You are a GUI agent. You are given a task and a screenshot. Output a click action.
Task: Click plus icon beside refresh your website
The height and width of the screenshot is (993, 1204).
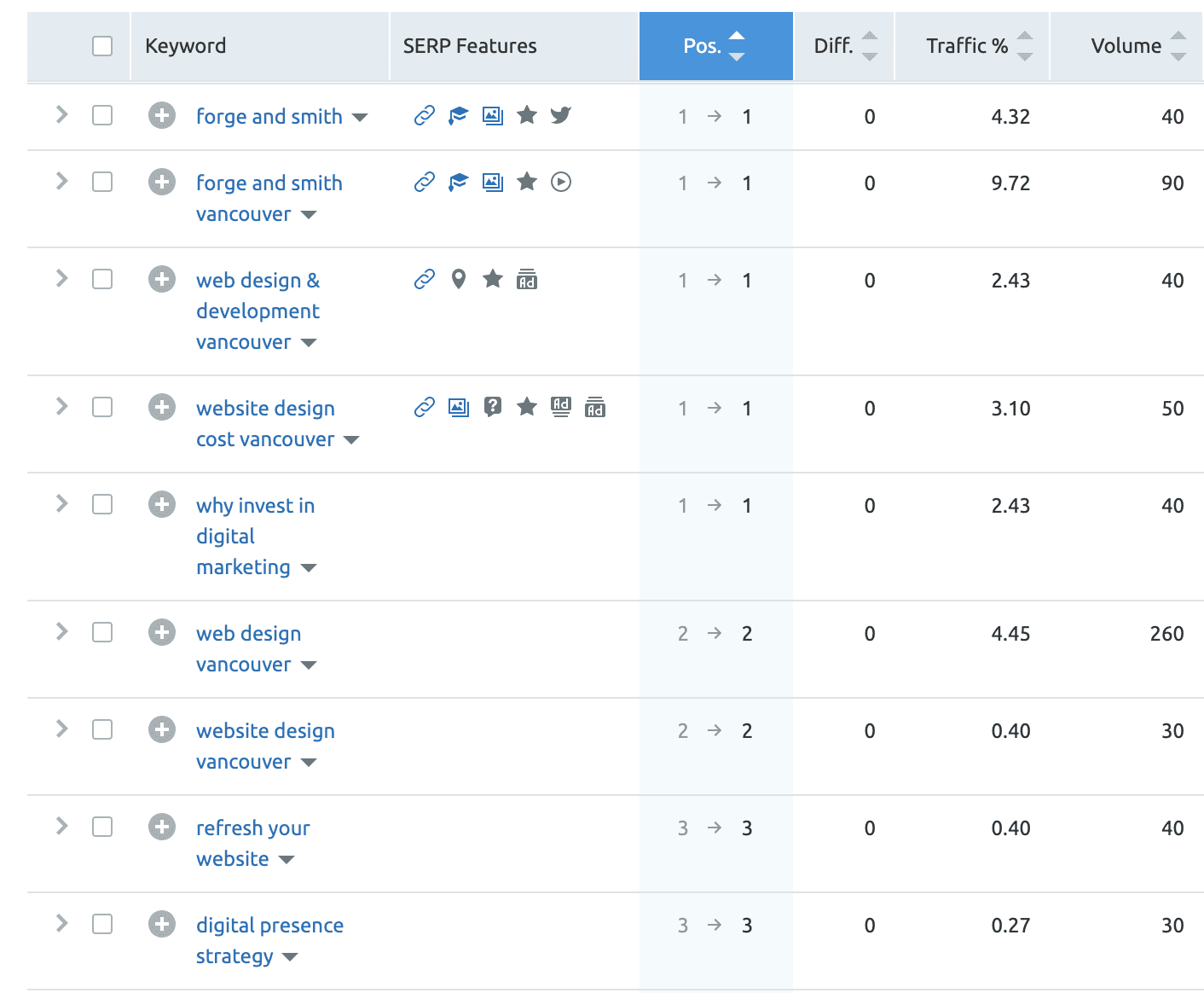coord(162,827)
